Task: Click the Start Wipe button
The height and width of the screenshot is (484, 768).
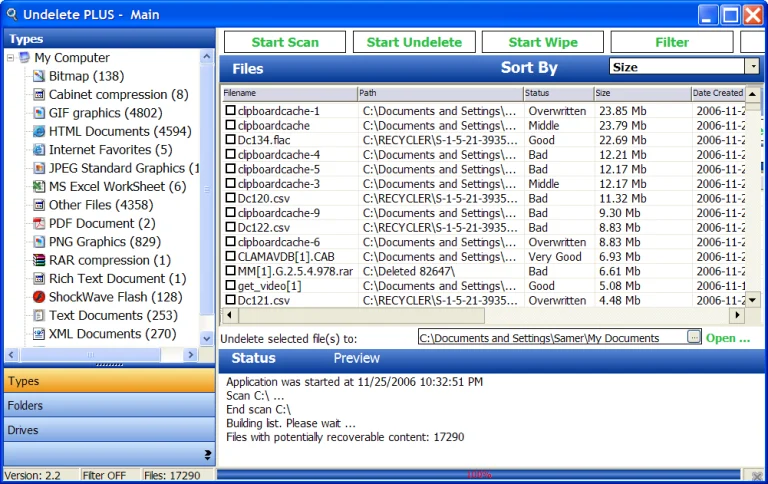Action: [543, 42]
